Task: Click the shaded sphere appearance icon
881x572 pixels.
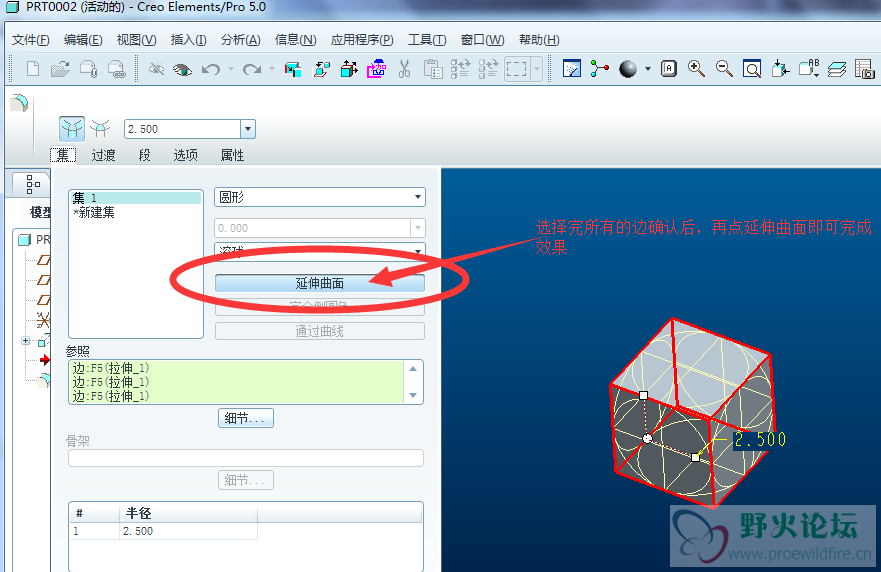Action: pyautogui.click(x=628, y=69)
